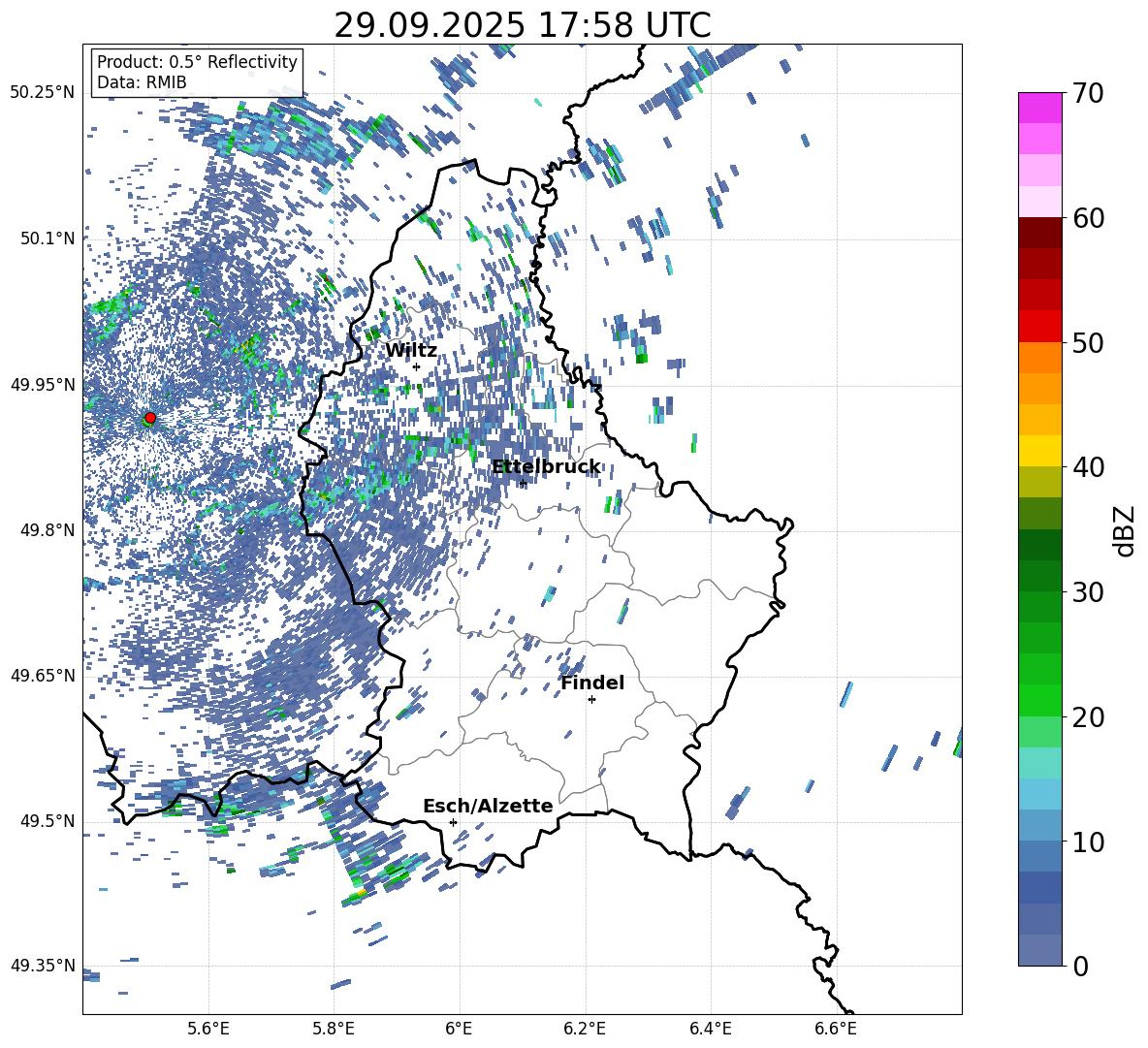Select the Esch/Alzette city label

point(488,806)
